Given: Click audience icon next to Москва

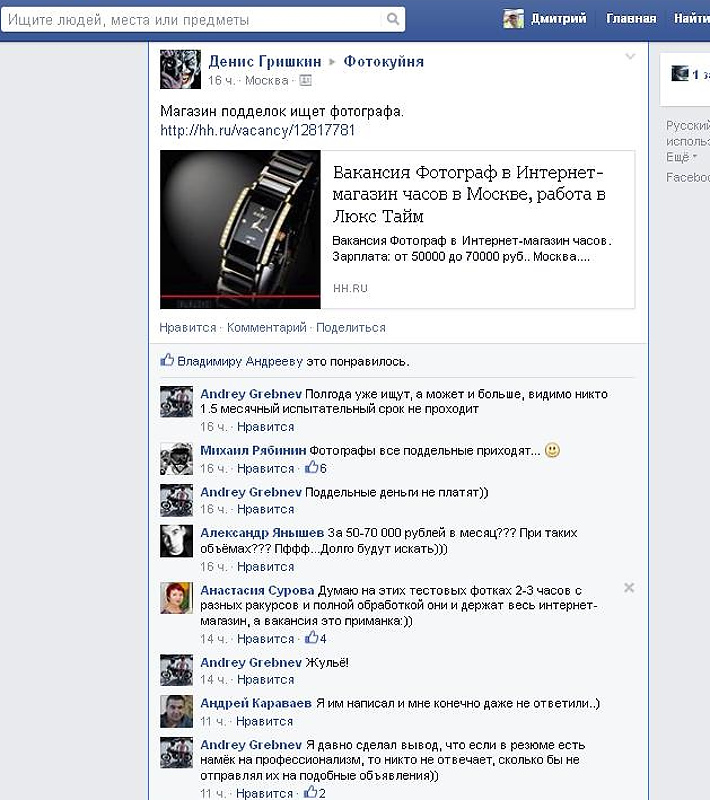Looking at the screenshot, I should 305,80.
